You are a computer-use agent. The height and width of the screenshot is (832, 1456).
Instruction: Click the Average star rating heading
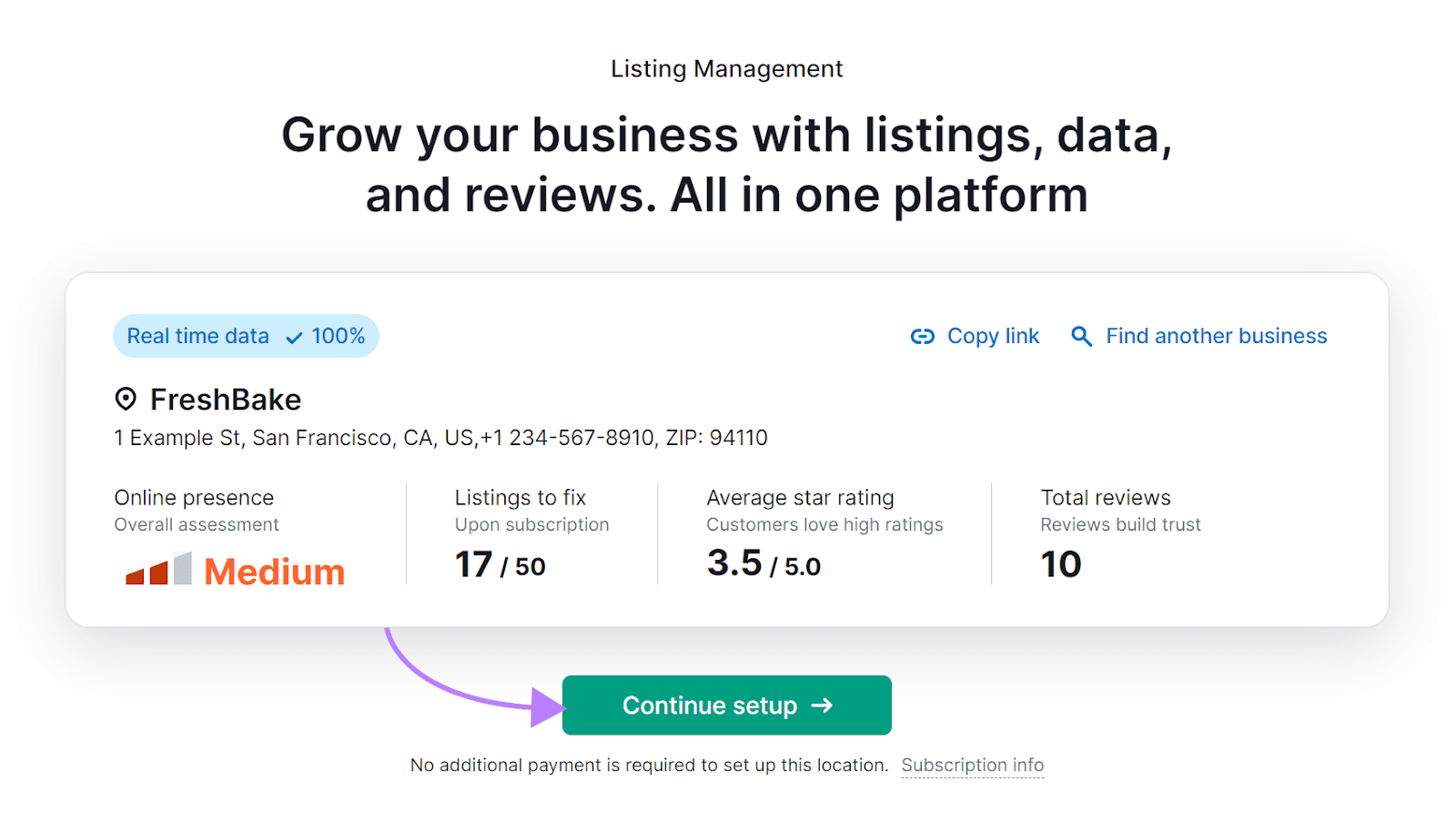click(x=800, y=498)
